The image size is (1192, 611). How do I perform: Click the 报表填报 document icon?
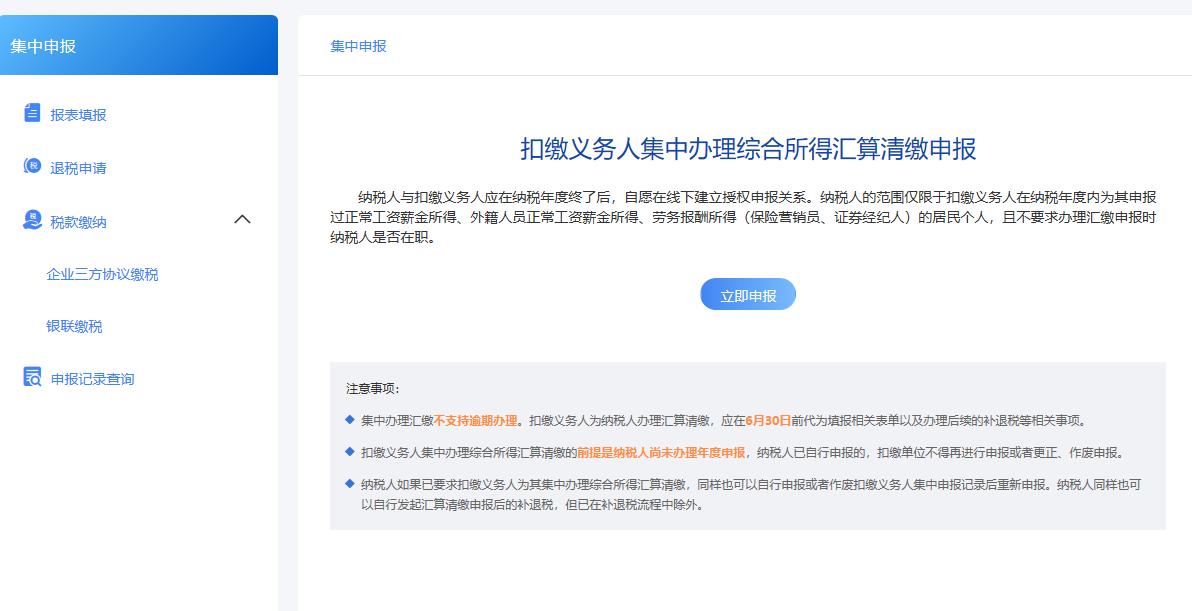tap(31, 113)
